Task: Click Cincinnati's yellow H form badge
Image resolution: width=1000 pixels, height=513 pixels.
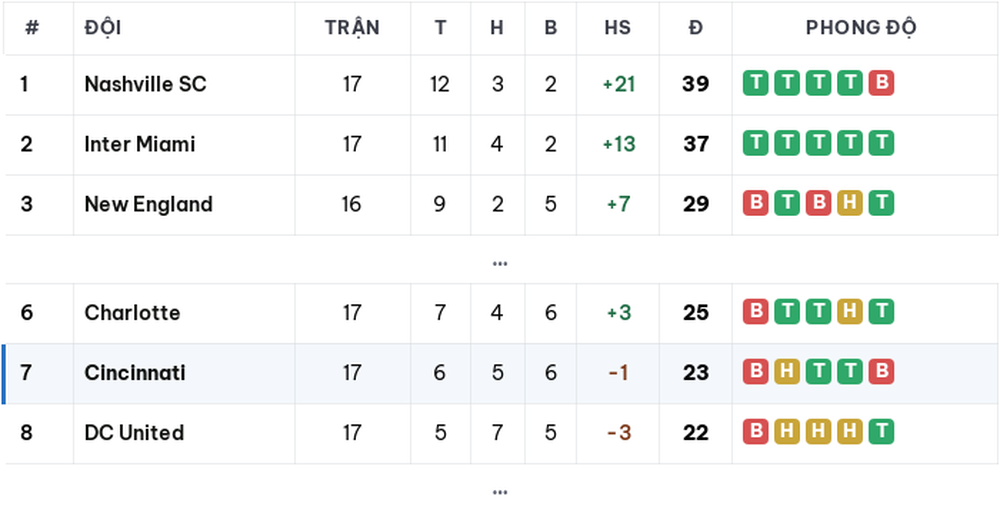Action: pyautogui.click(x=786, y=372)
